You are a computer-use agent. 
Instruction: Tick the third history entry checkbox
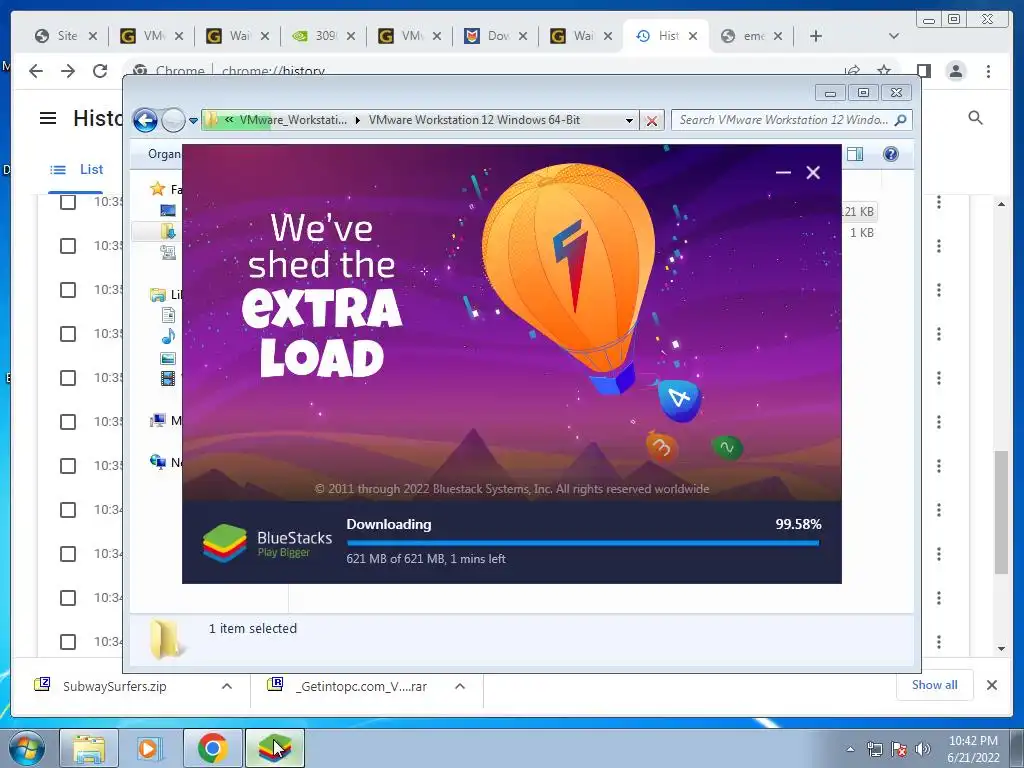coord(68,290)
